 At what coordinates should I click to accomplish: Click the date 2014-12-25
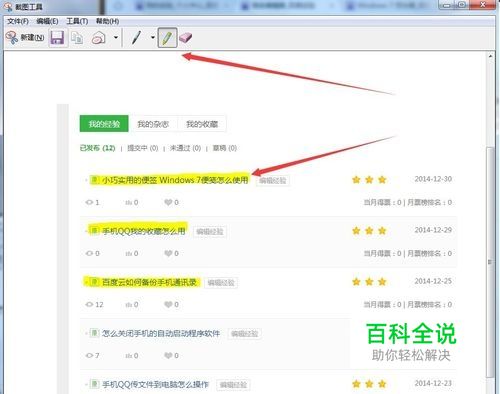tap(433, 281)
